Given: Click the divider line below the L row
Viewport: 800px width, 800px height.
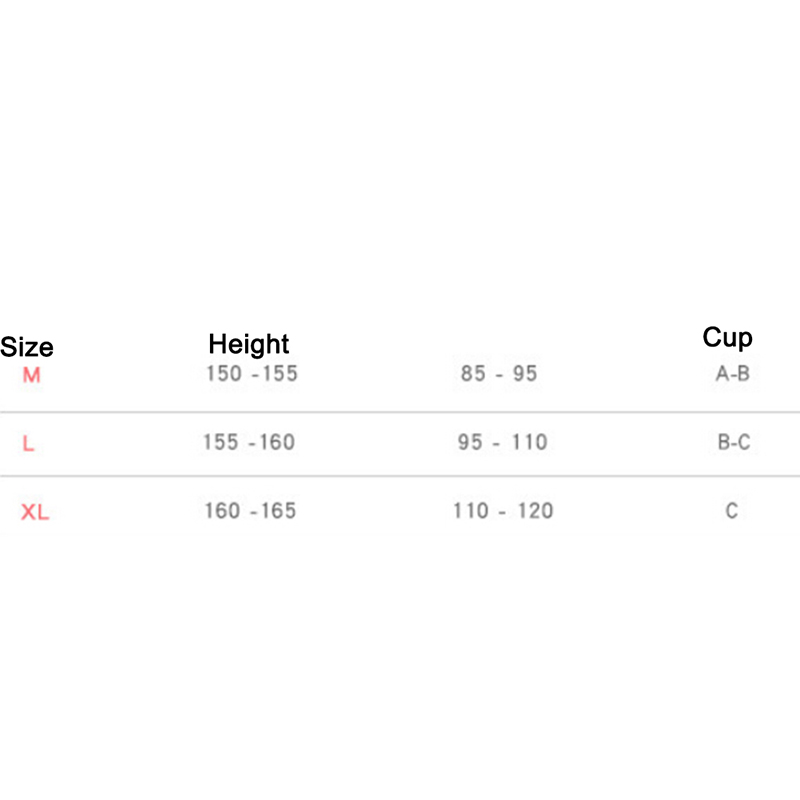Looking at the screenshot, I should point(400,477).
